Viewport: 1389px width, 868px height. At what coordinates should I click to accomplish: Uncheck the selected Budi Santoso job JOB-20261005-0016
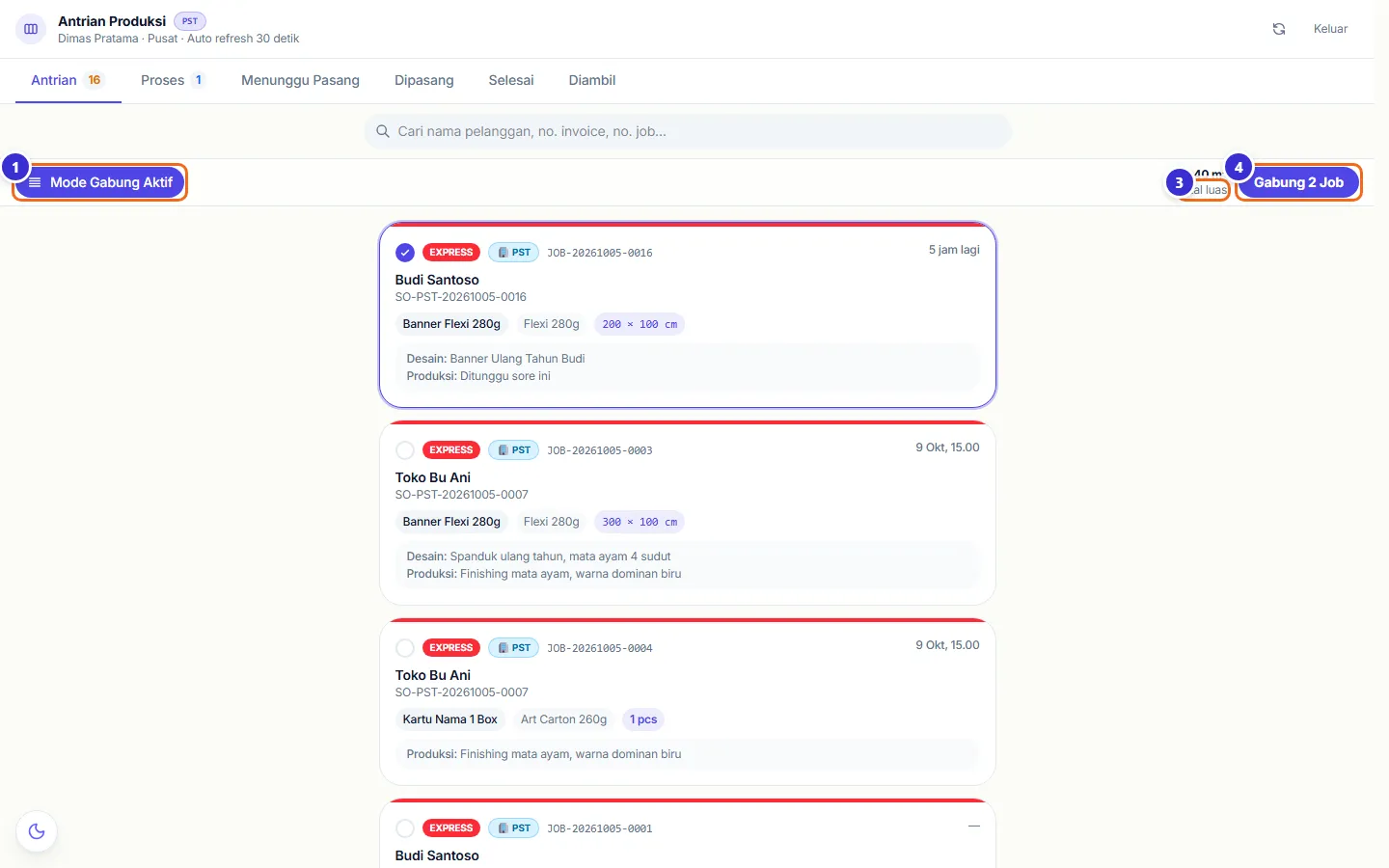pos(405,253)
